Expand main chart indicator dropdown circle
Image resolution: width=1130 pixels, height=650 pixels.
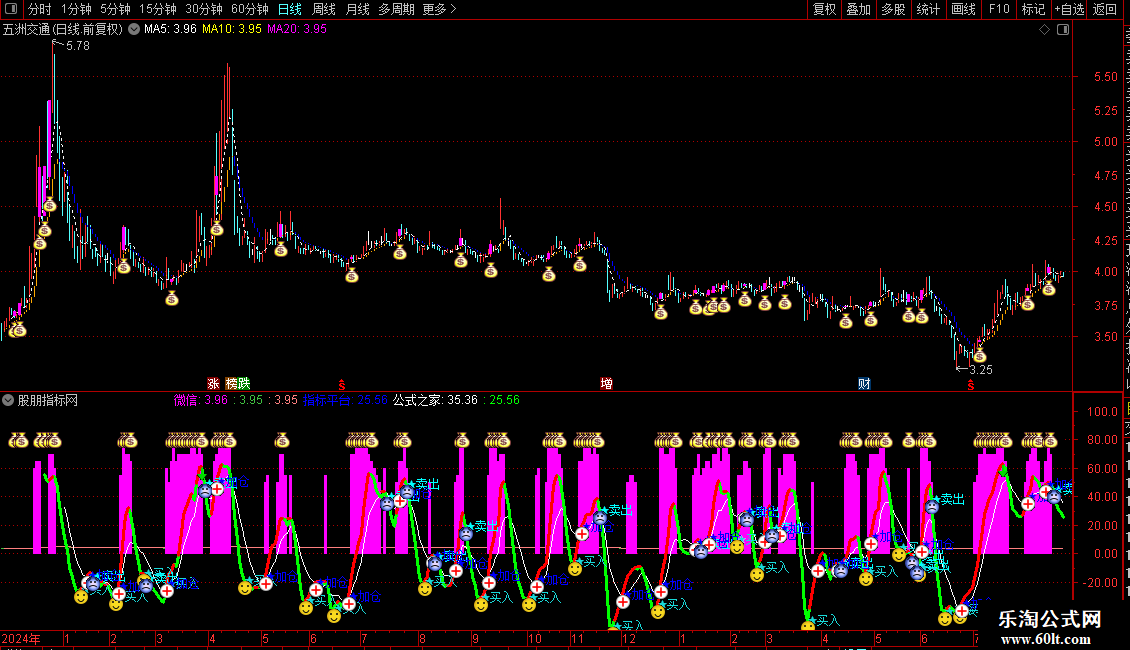(x=134, y=30)
